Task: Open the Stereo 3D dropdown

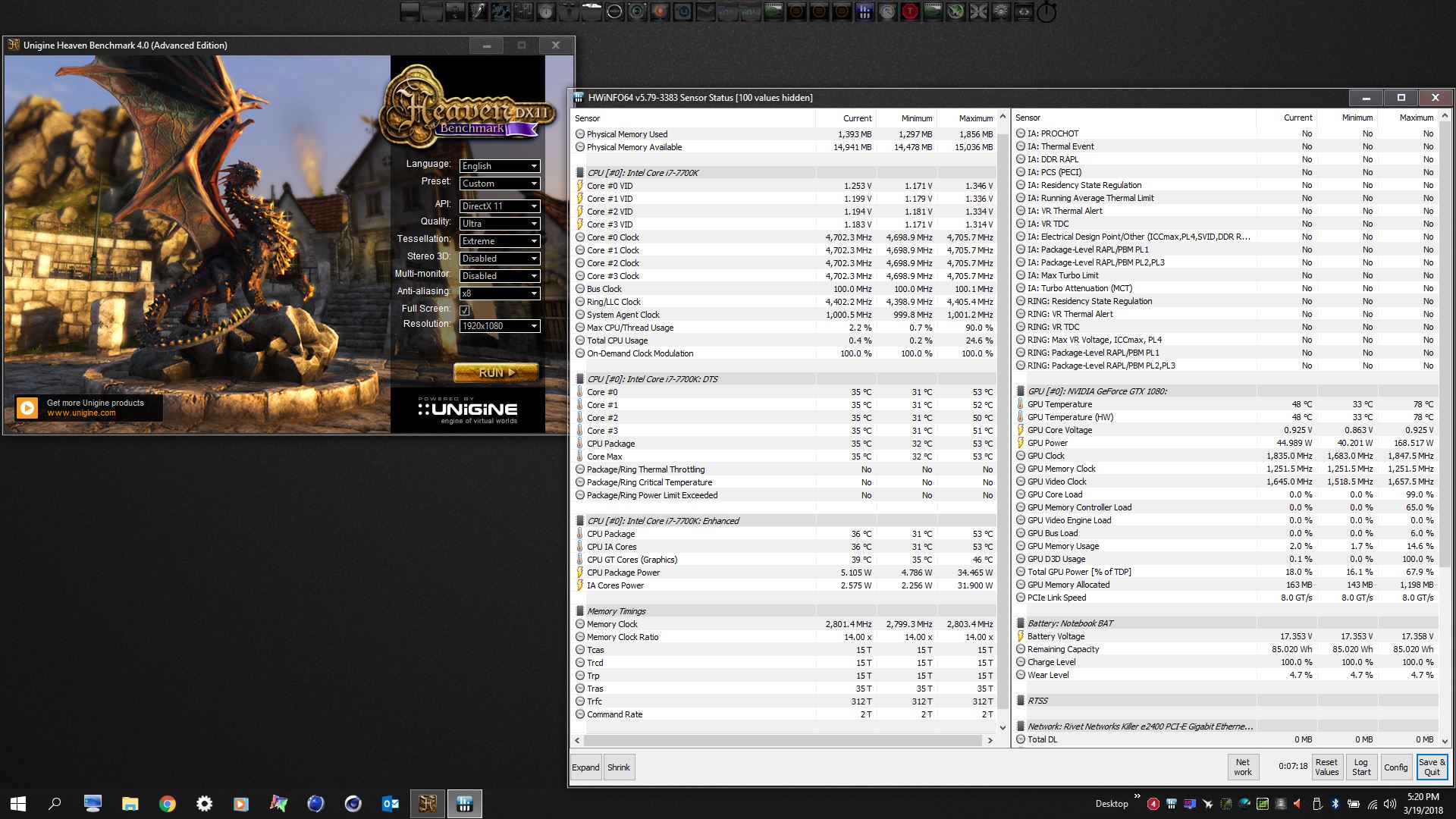Action: pos(500,259)
